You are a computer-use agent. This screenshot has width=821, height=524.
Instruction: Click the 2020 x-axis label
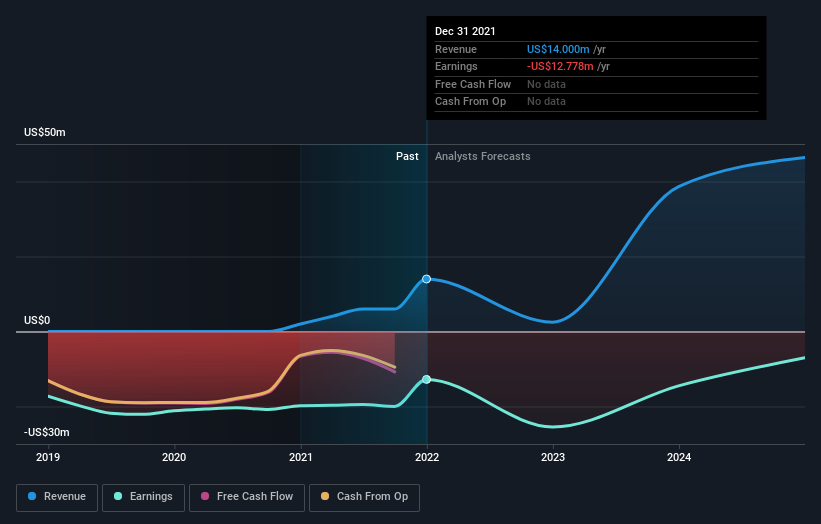(x=174, y=458)
